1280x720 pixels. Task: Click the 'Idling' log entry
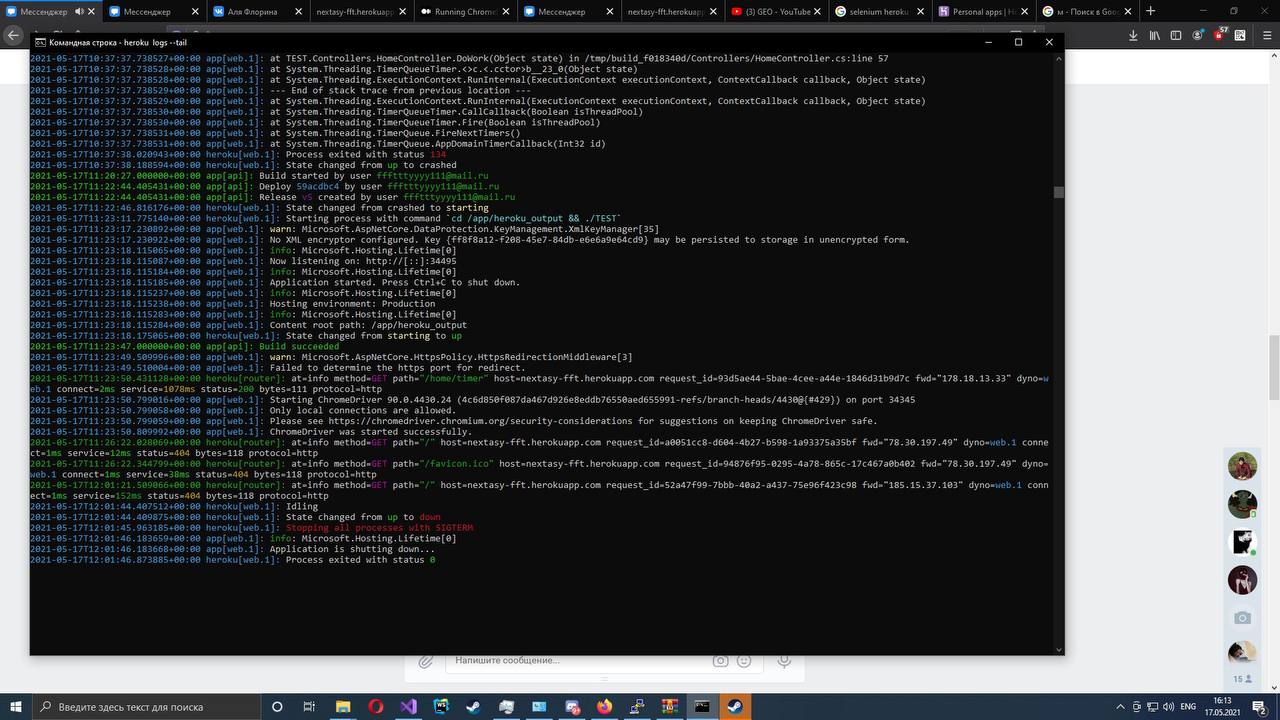(302, 506)
